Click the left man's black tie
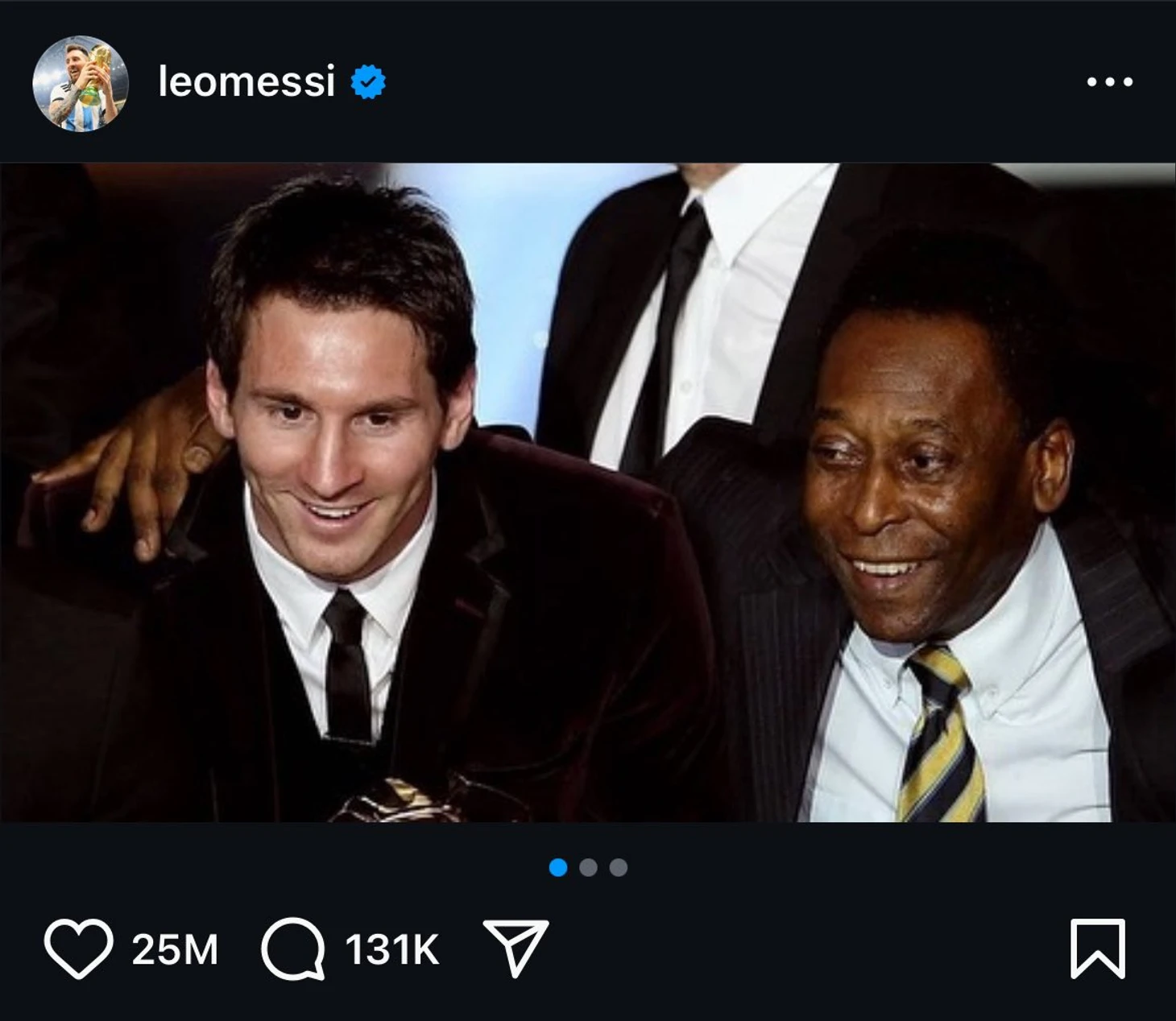The width and height of the screenshot is (1176, 1021). (x=348, y=668)
